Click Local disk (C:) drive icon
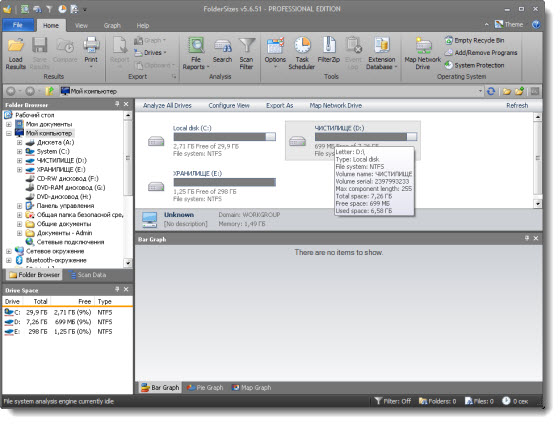Image resolution: width=560 pixels, height=424 pixels. [x=156, y=141]
